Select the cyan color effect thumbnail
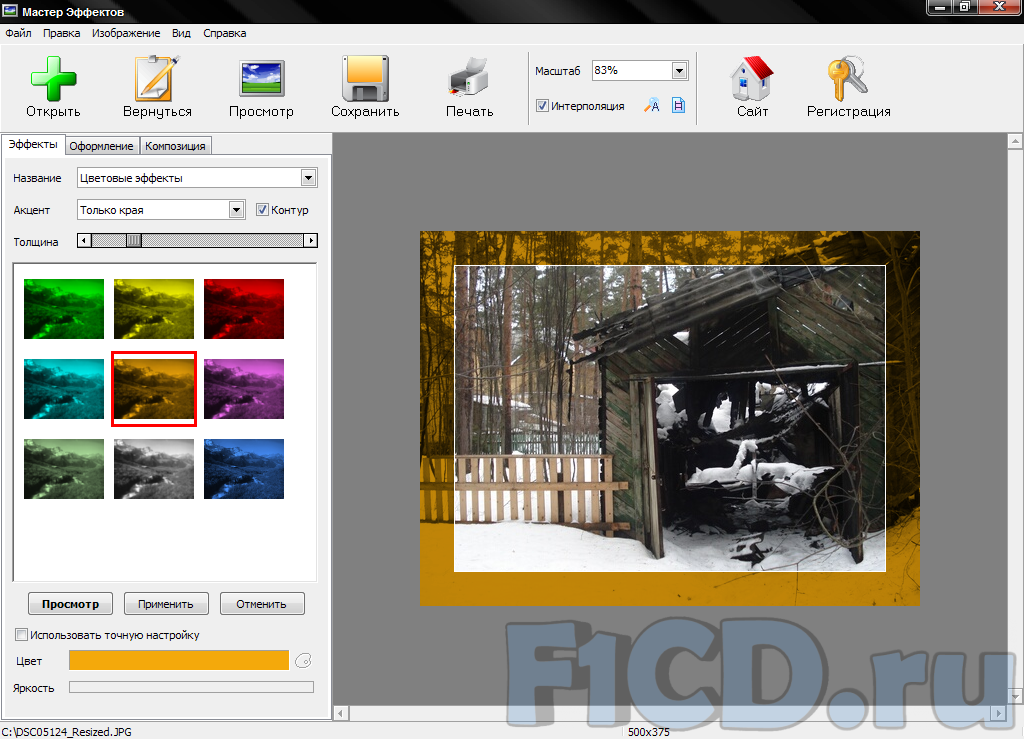 64,389
